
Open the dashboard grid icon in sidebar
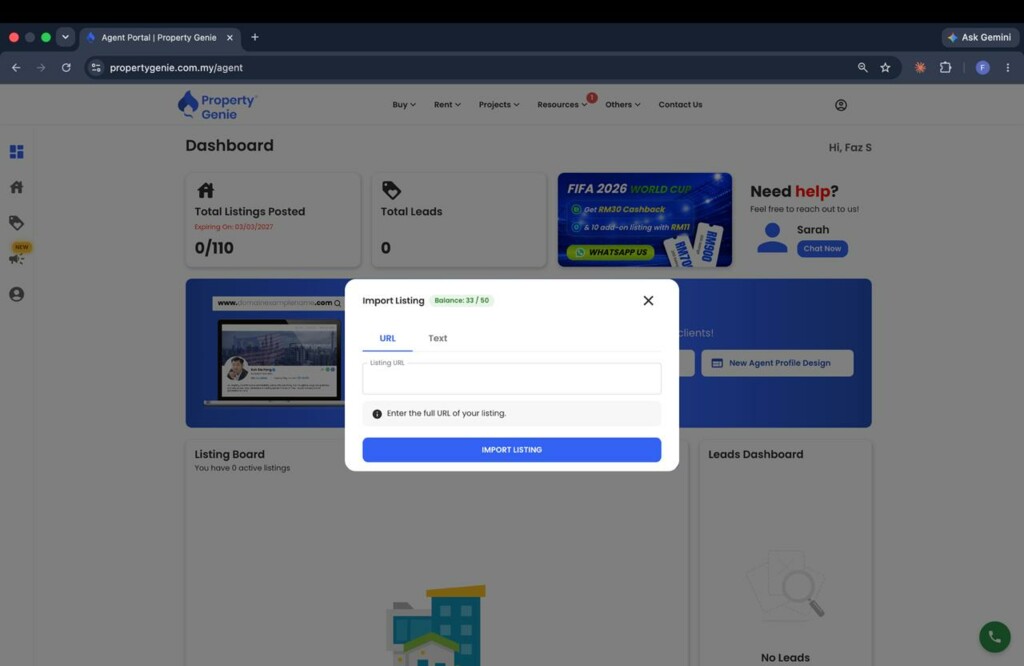coord(16,151)
